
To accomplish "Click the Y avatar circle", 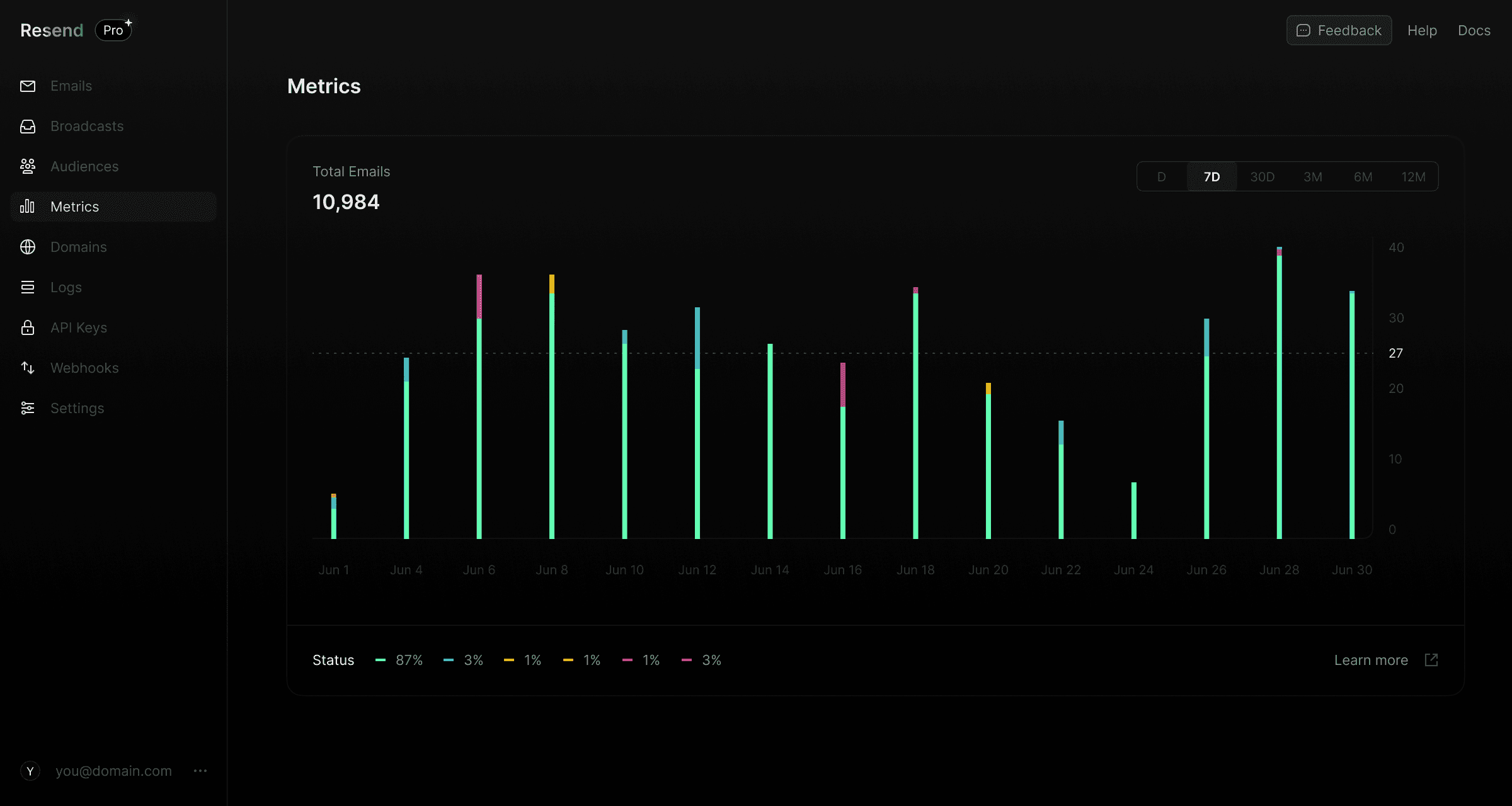I will (x=30, y=771).
